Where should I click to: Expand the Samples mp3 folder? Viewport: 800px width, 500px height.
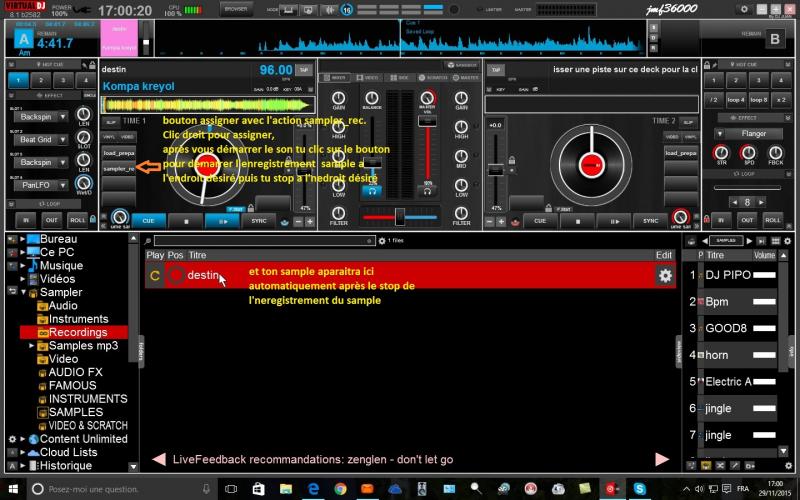point(32,346)
